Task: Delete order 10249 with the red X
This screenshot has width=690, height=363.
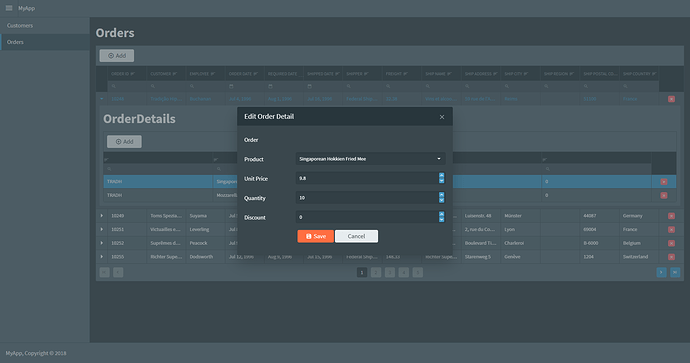Action: 671,216
